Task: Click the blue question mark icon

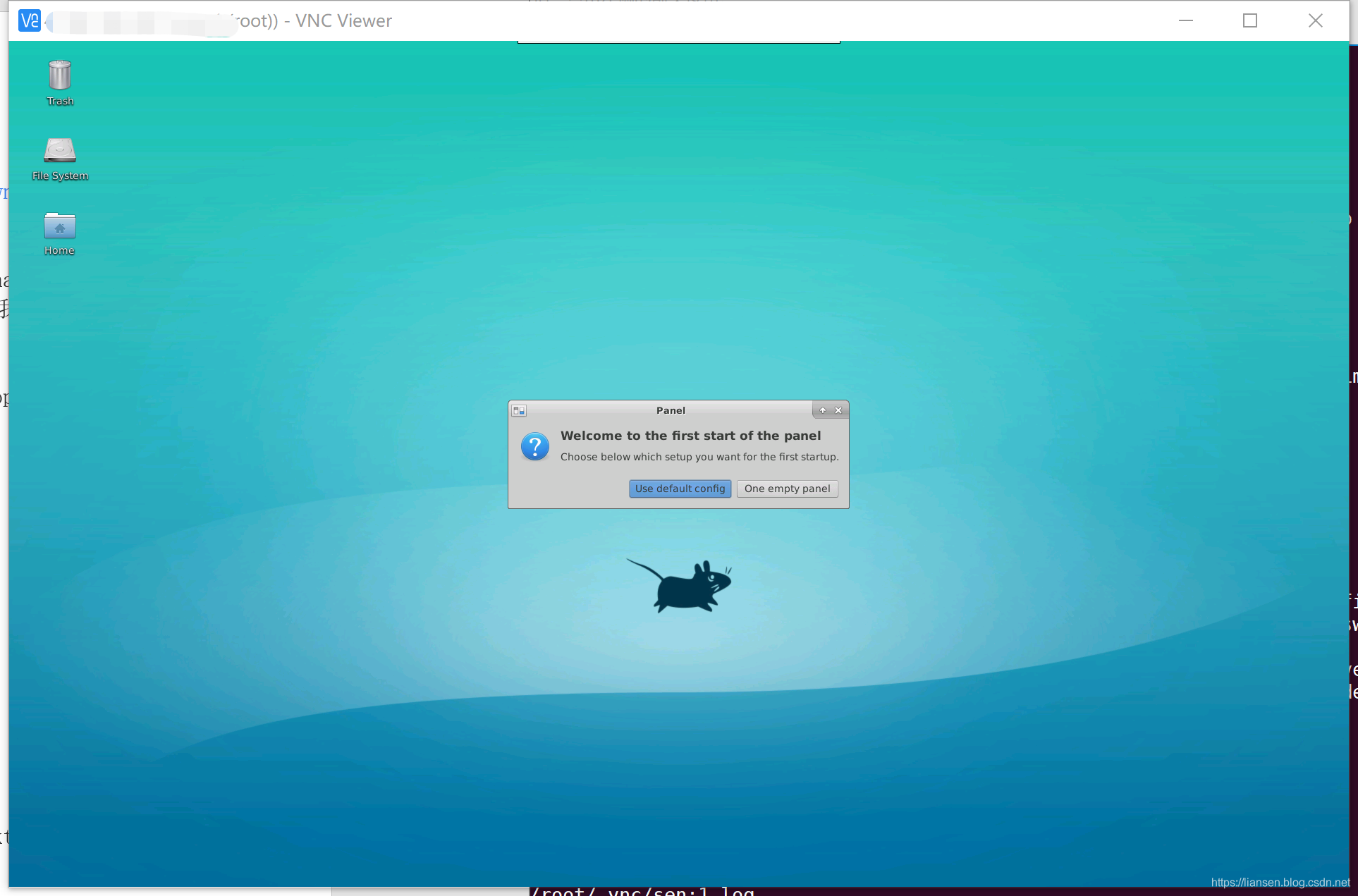Action: pyautogui.click(x=535, y=447)
